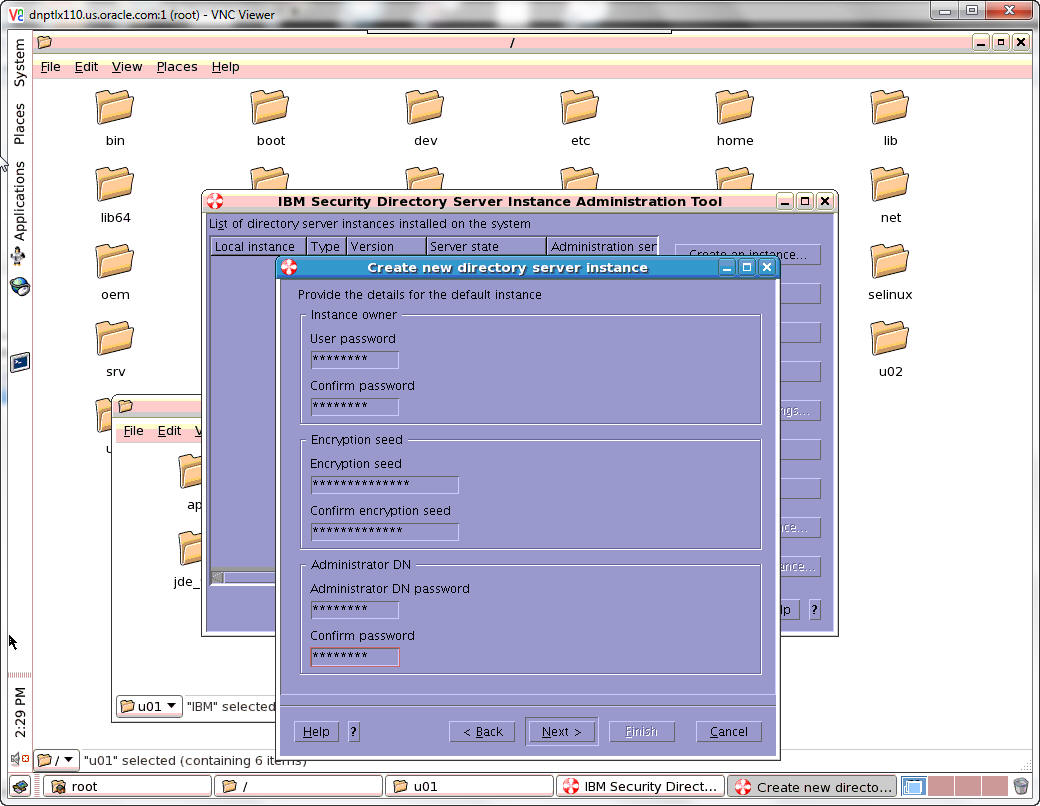Select the selinux folder icon
This screenshot has height=806, width=1040.
(x=890, y=261)
